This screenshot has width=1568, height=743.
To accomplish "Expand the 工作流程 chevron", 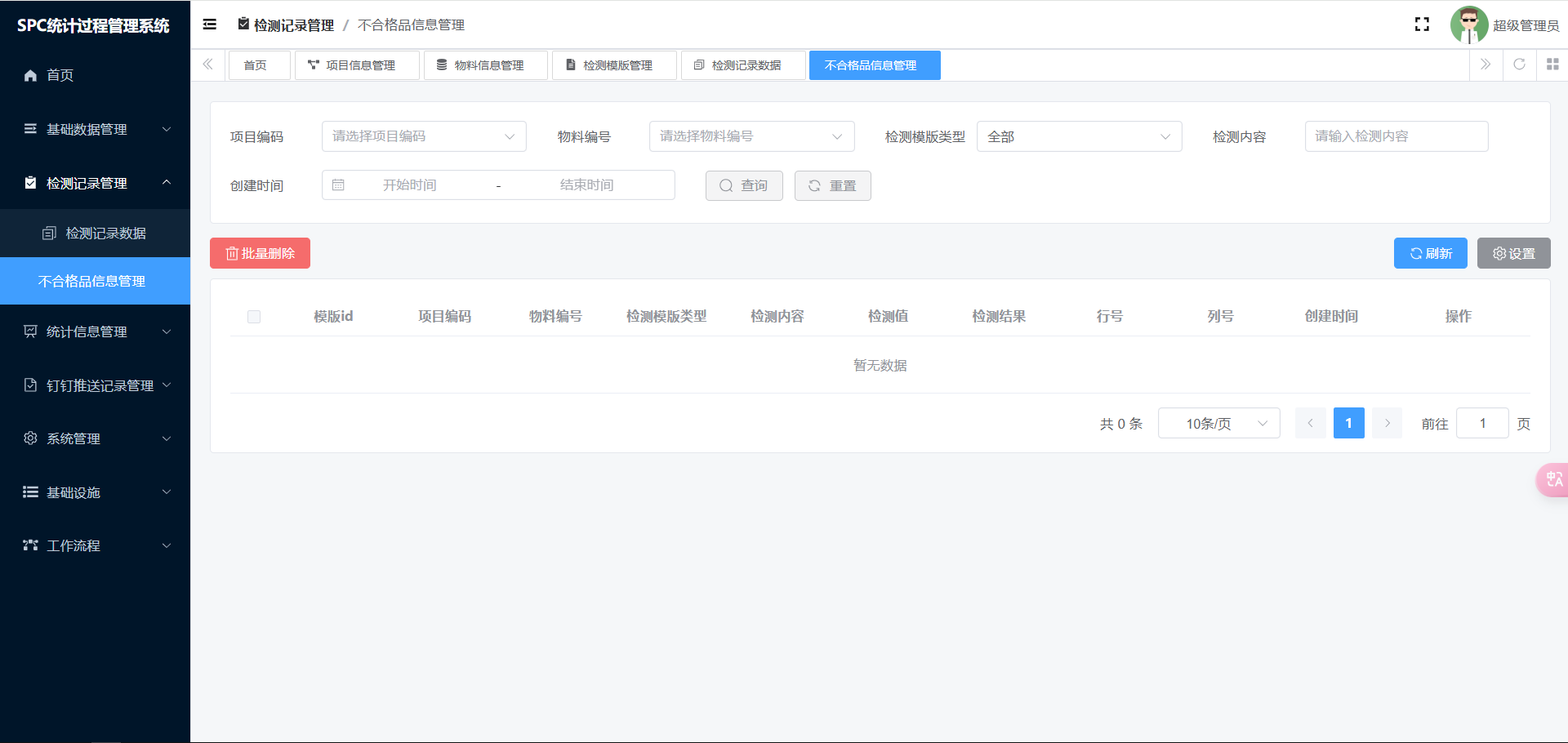I will click(167, 545).
